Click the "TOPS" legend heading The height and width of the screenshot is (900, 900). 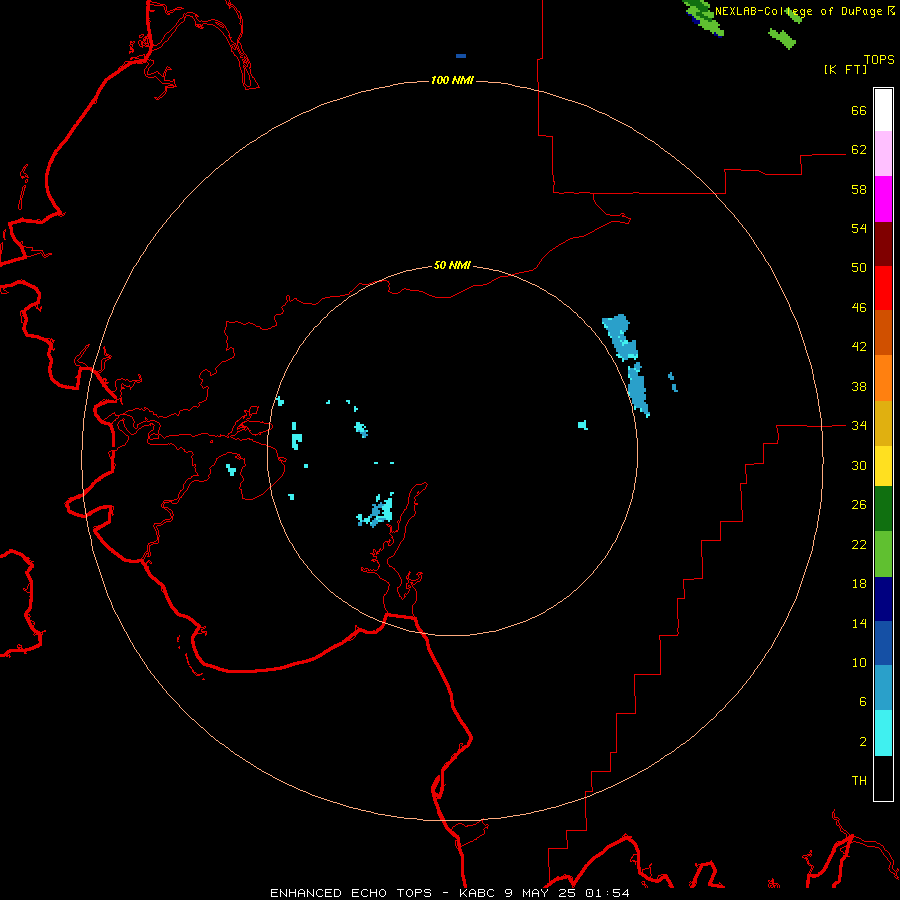[879, 60]
